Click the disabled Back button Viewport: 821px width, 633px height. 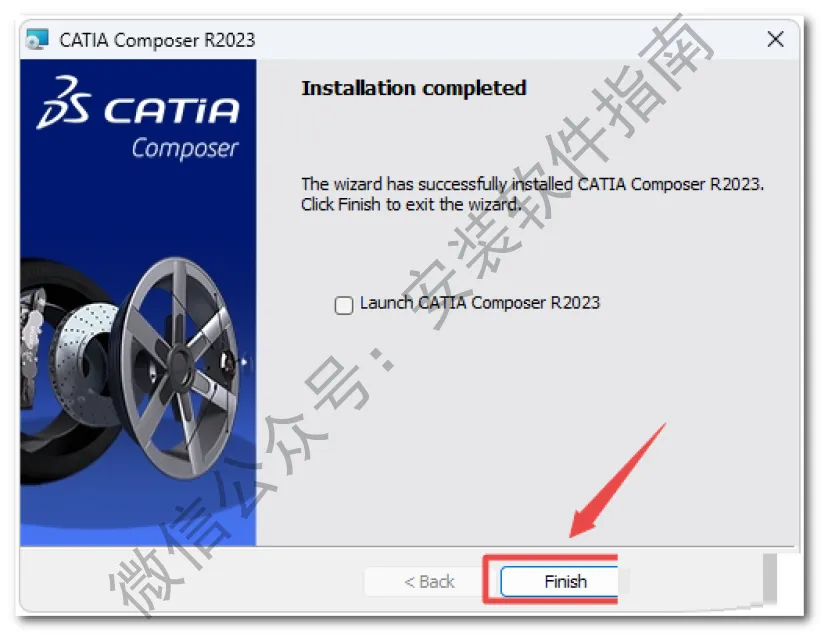[x=429, y=581]
